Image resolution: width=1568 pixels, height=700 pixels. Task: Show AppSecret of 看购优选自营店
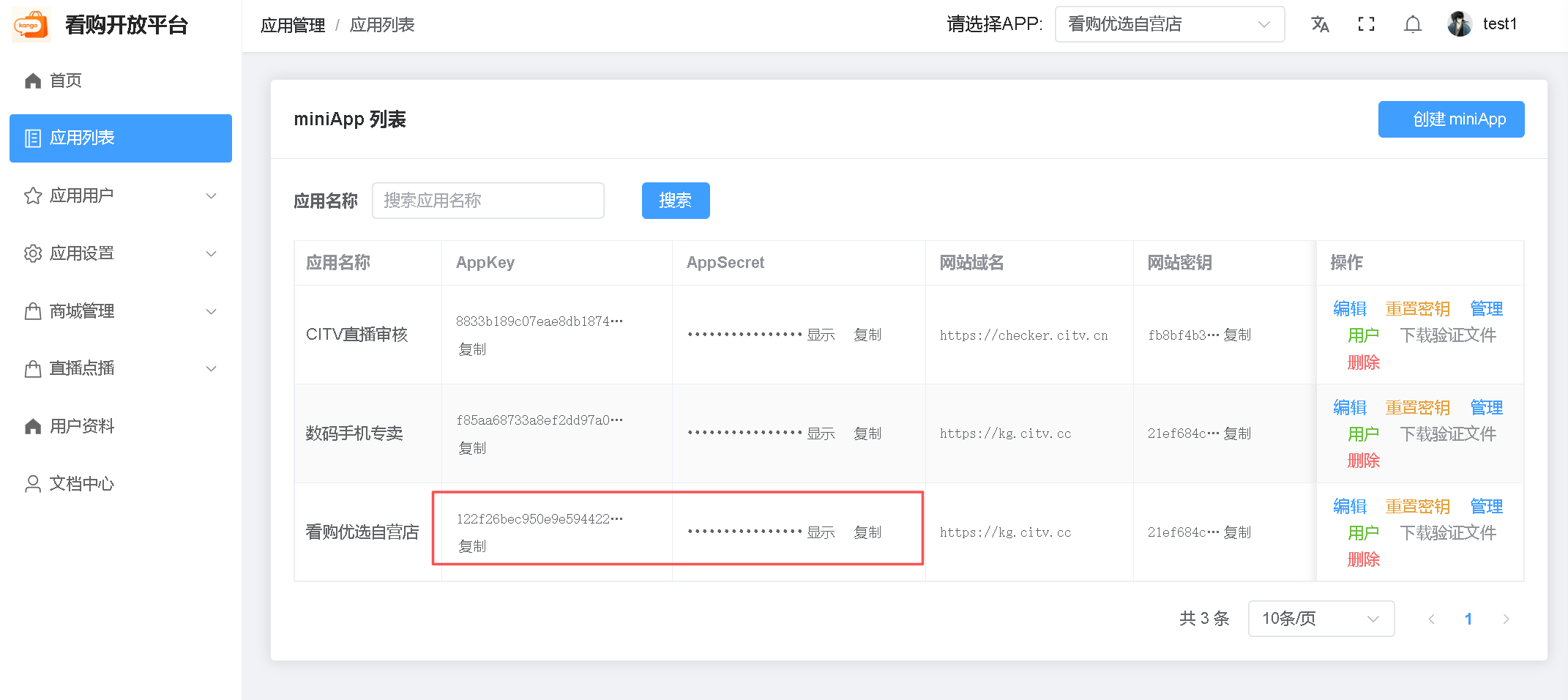click(821, 532)
